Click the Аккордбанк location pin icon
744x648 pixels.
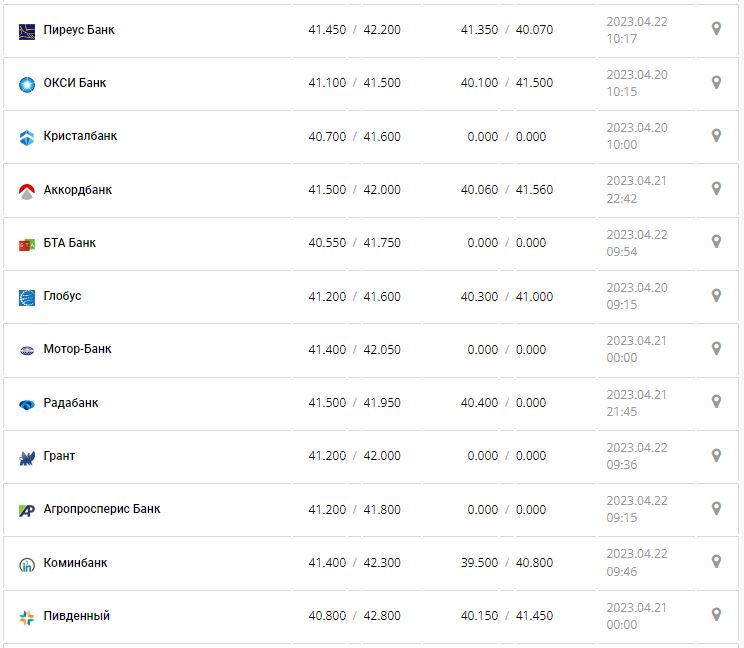(x=716, y=188)
